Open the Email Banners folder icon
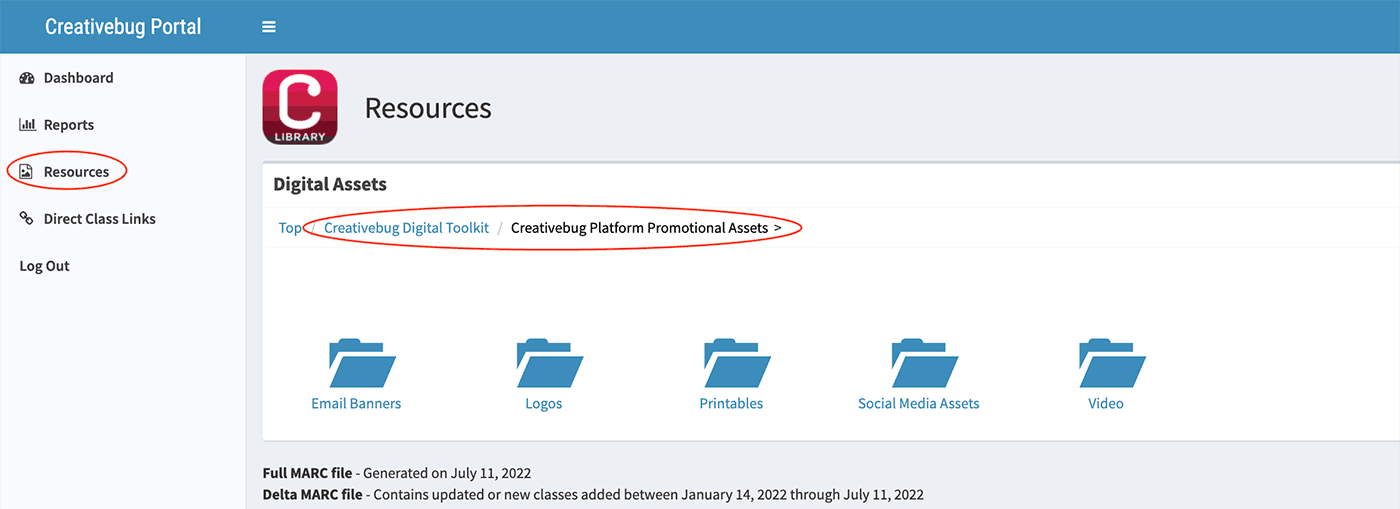The image size is (1400, 509). pos(362,363)
